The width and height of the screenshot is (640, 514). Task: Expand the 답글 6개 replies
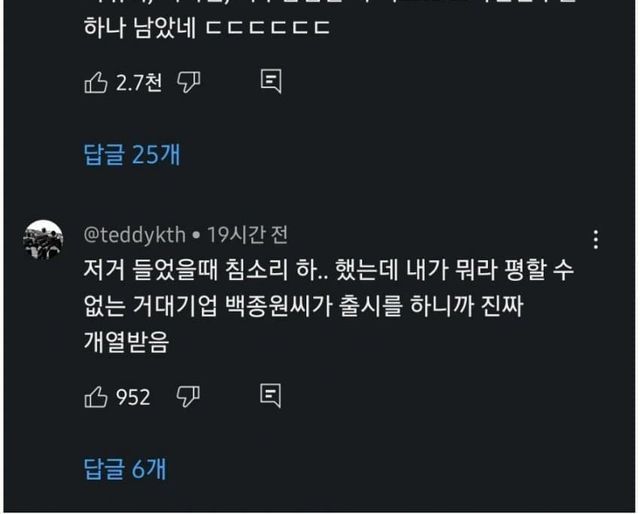[x=125, y=469]
